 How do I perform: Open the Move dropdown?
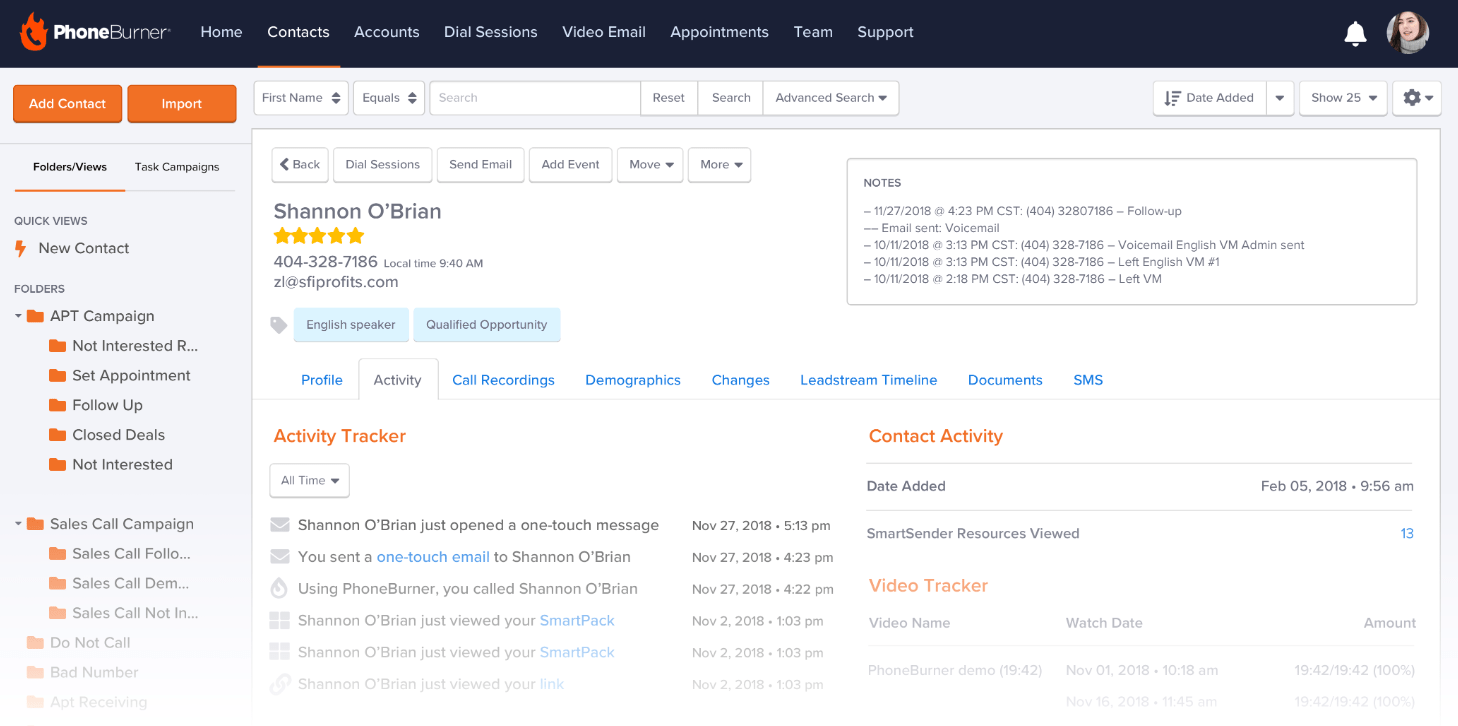click(650, 165)
